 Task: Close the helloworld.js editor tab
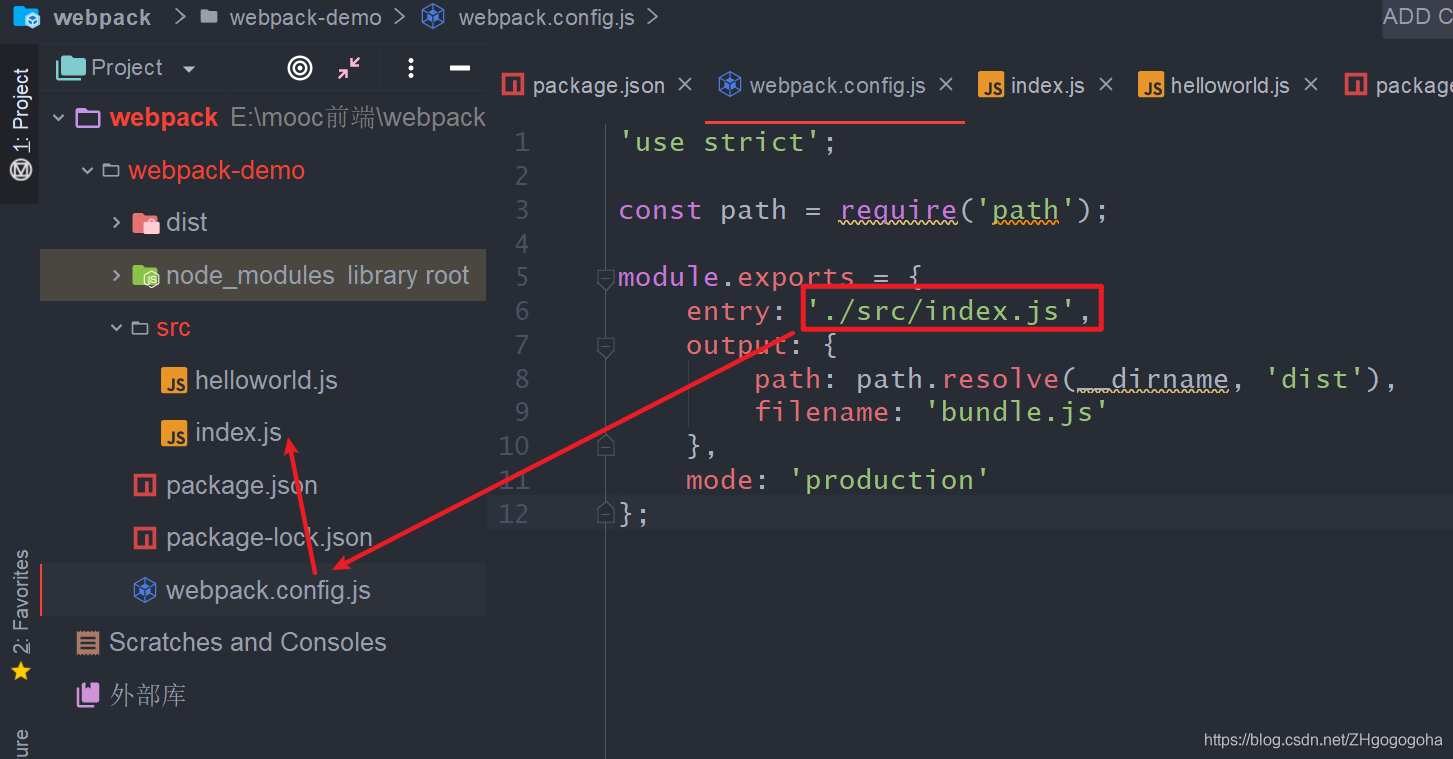point(1310,85)
